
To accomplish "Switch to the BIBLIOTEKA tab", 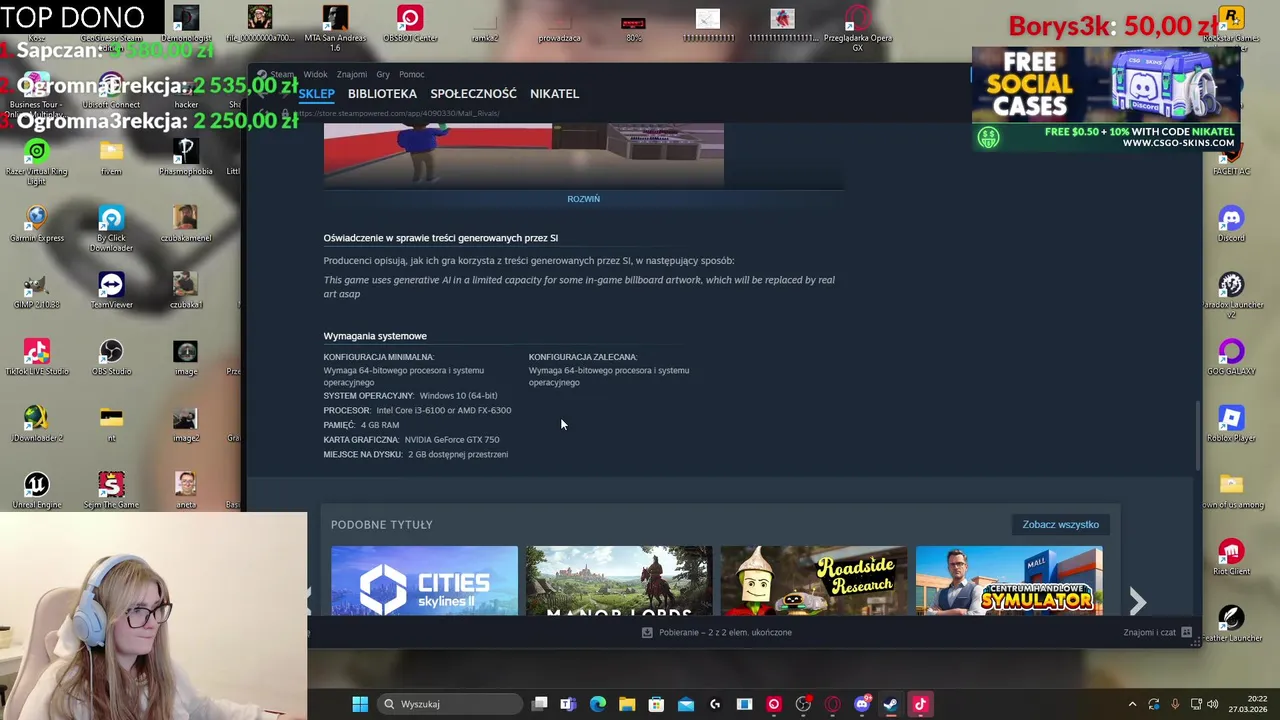I will tap(382, 93).
